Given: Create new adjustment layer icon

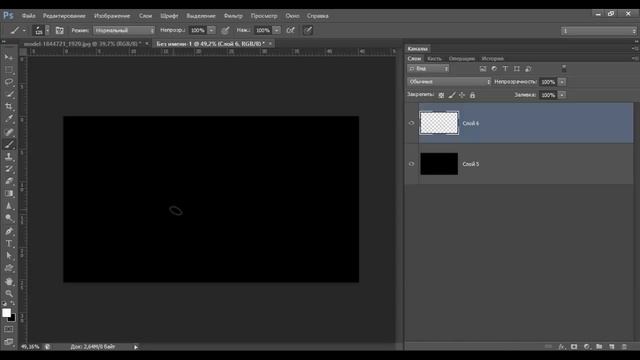Looking at the screenshot, I should 587,347.
